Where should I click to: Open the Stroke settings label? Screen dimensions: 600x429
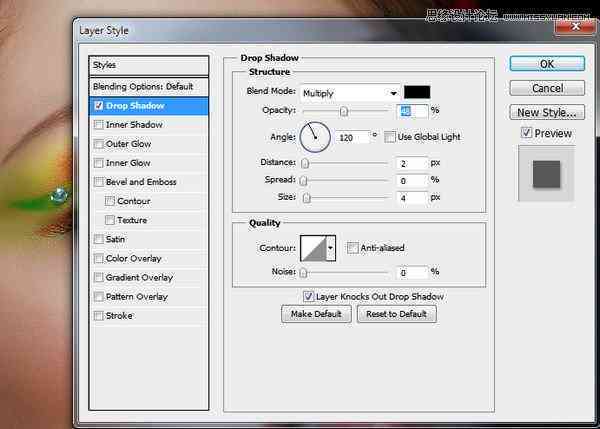(x=119, y=316)
